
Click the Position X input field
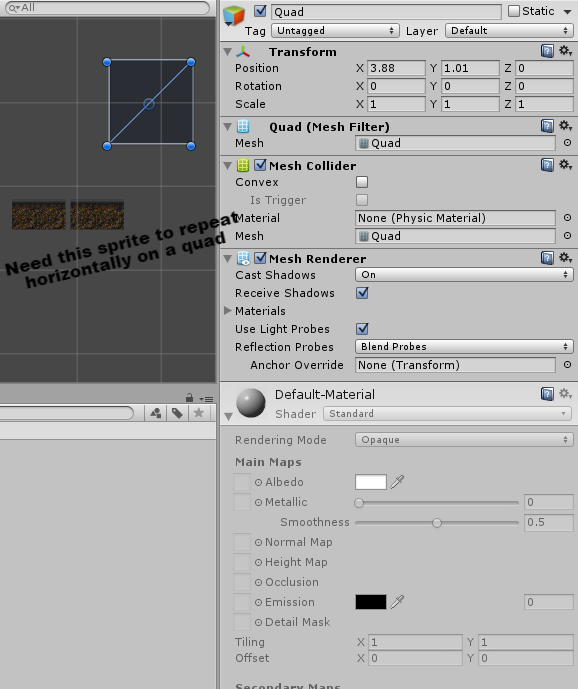[396, 68]
